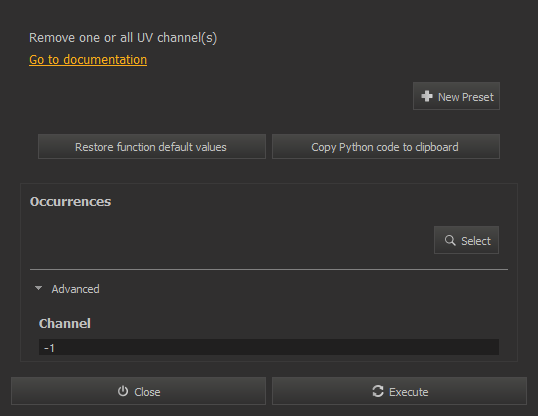
Task: Run the function with Execute text
Action: click(x=408, y=392)
